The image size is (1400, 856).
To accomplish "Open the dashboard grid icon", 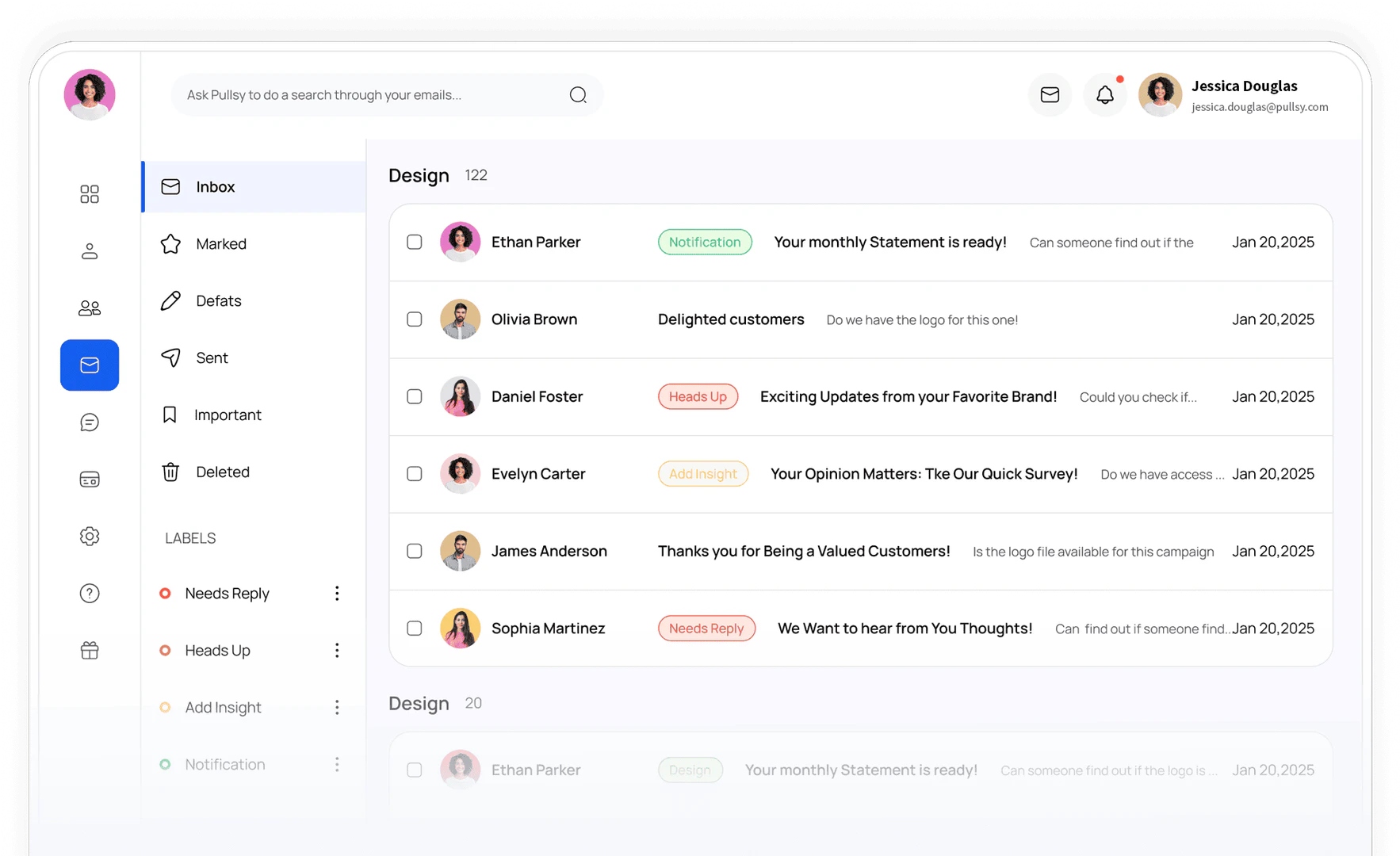I will 89,193.
